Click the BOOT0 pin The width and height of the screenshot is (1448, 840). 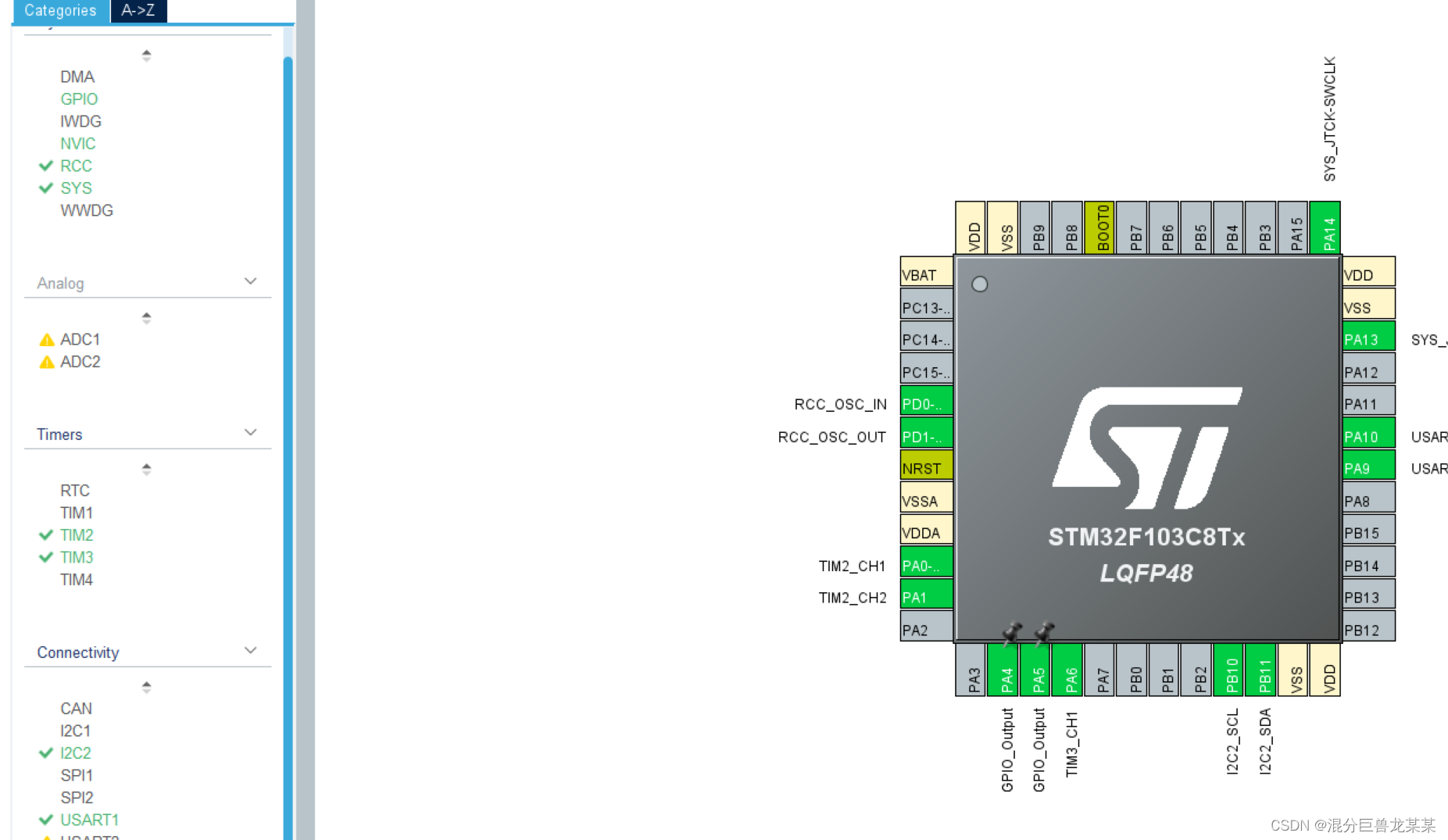pyautogui.click(x=1099, y=227)
